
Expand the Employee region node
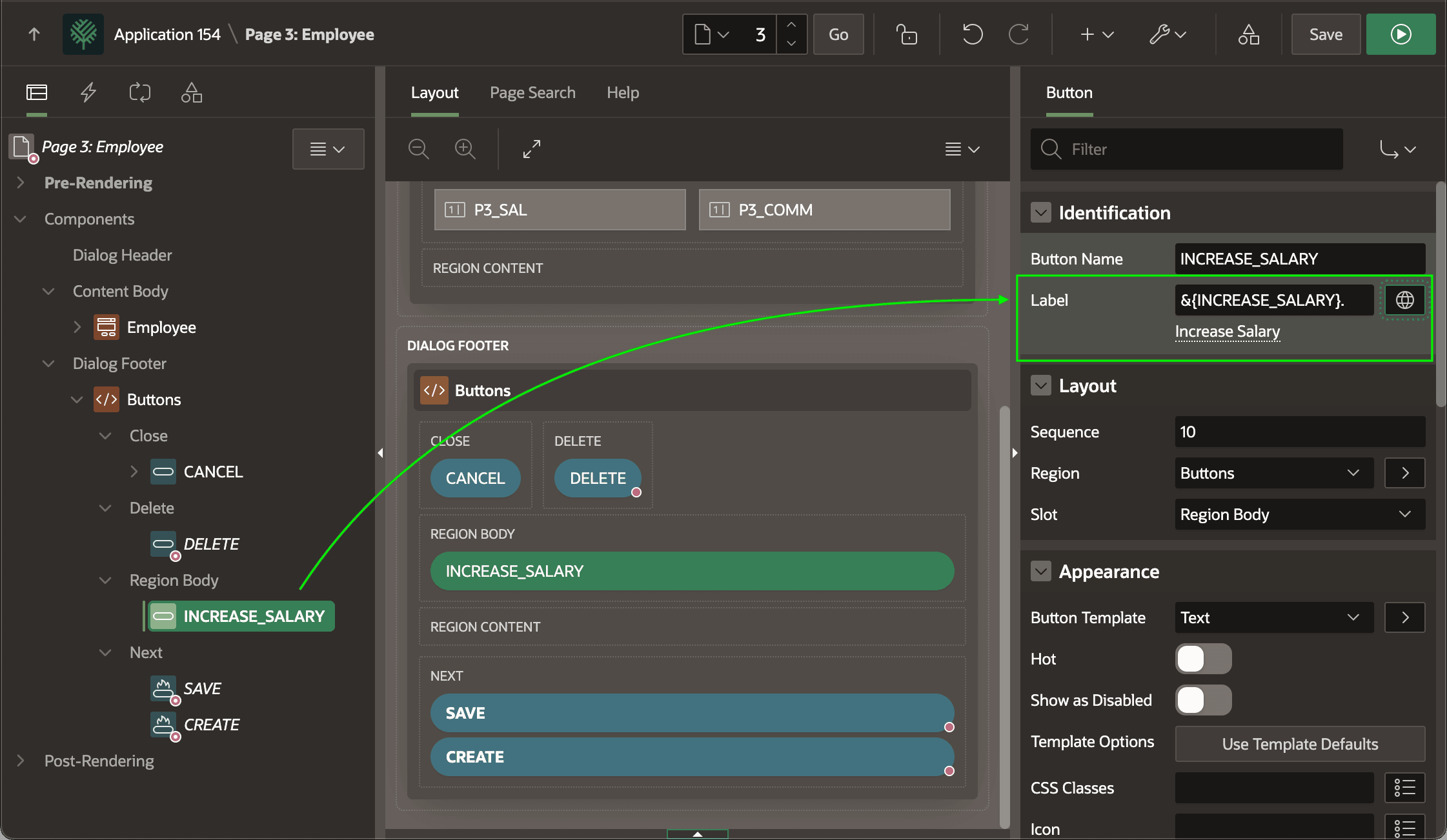[x=77, y=327]
